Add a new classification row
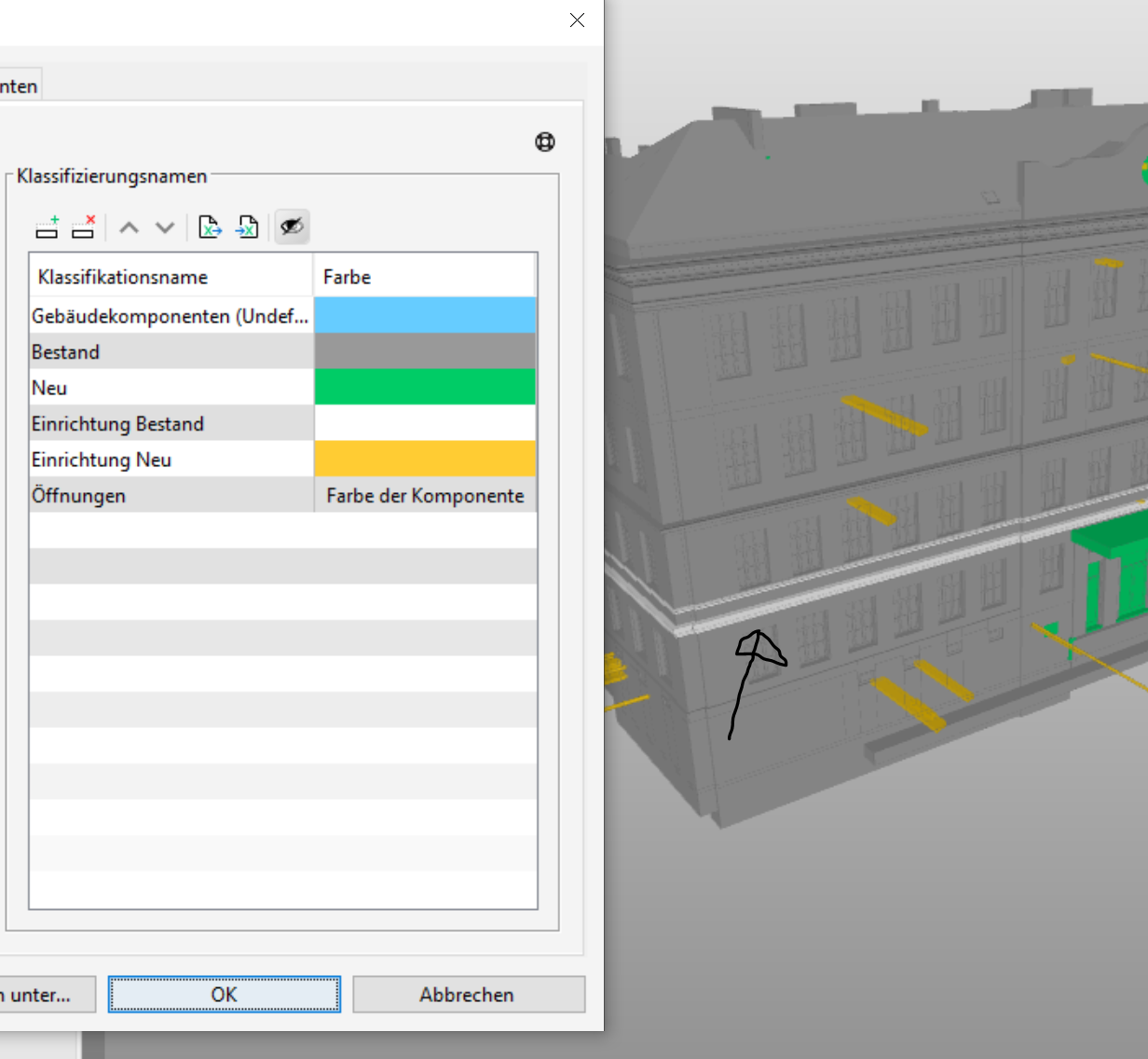 (x=47, y=227)
